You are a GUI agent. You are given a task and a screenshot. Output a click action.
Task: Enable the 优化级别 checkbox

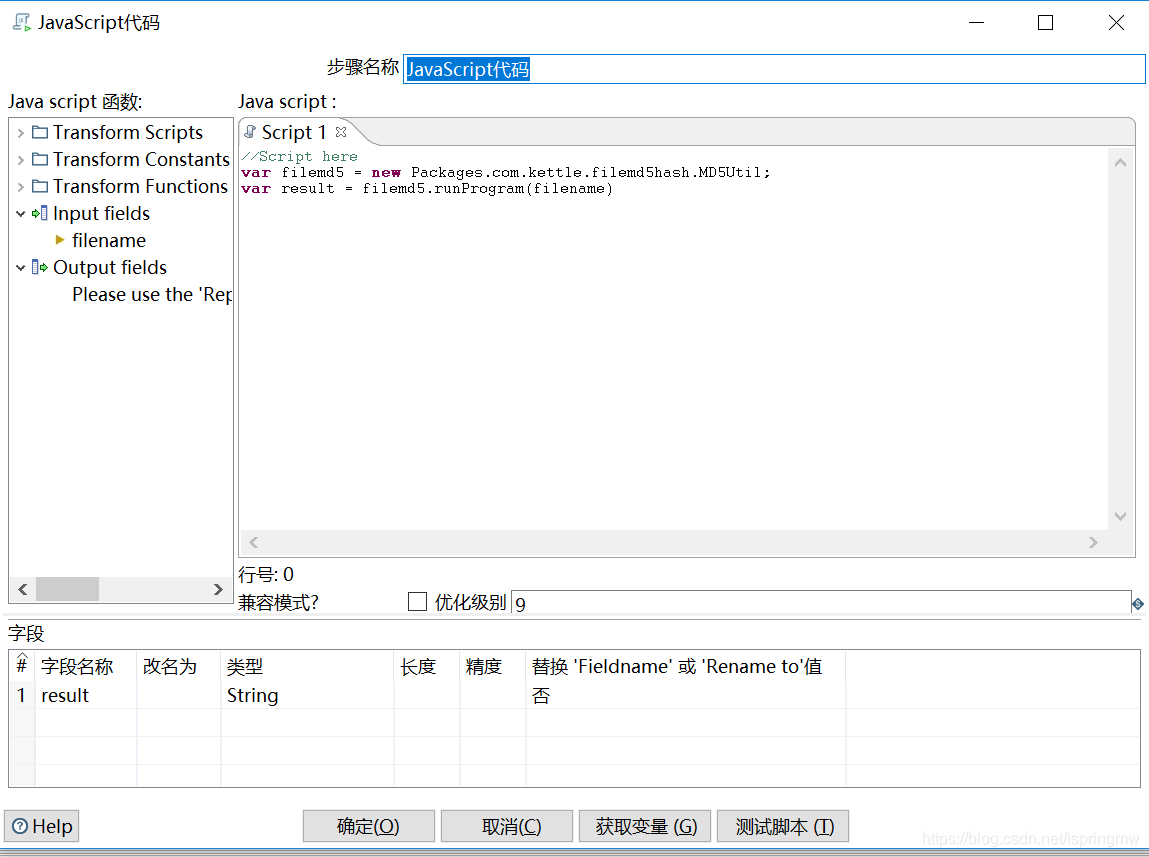(417, 601)
